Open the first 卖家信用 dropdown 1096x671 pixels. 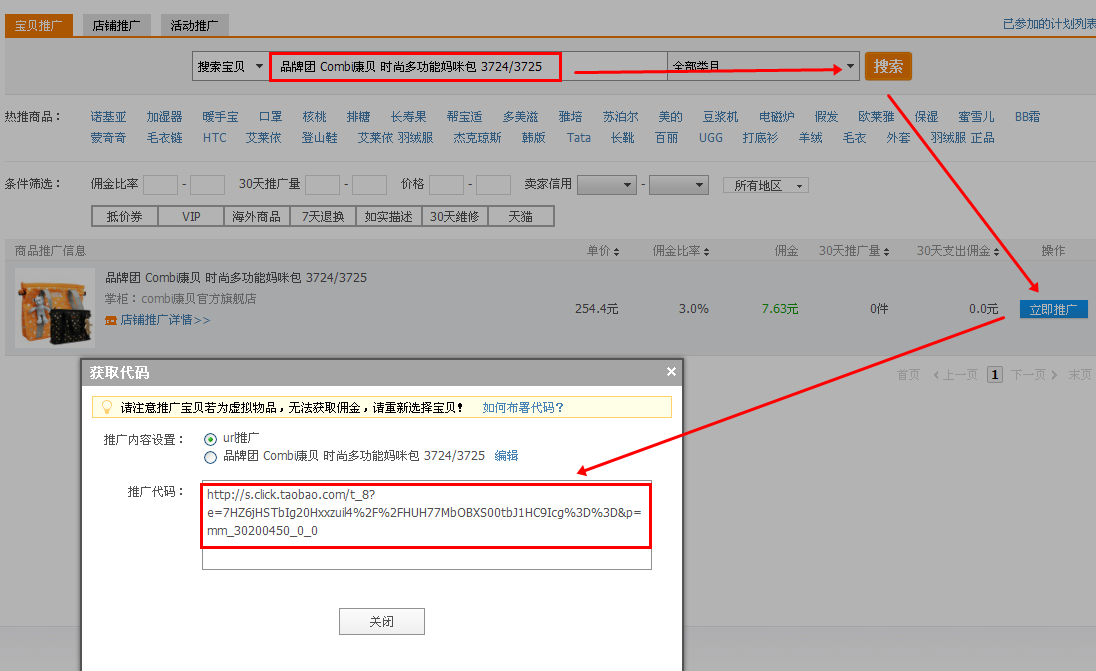click(607, 185)
